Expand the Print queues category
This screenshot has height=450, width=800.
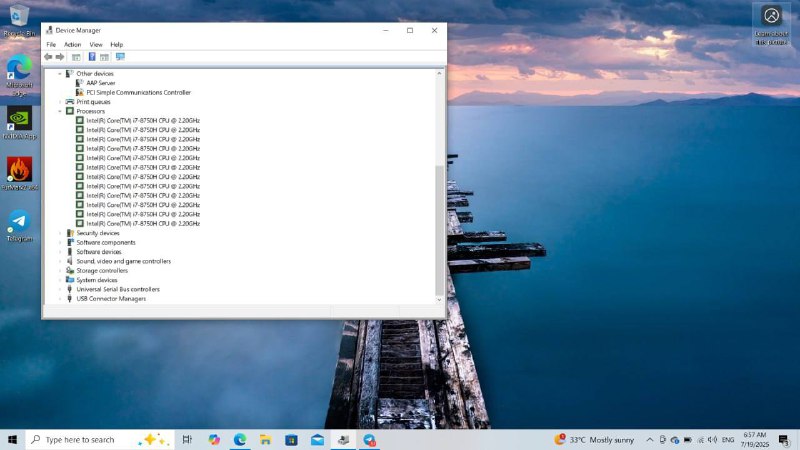coord(60,102)
